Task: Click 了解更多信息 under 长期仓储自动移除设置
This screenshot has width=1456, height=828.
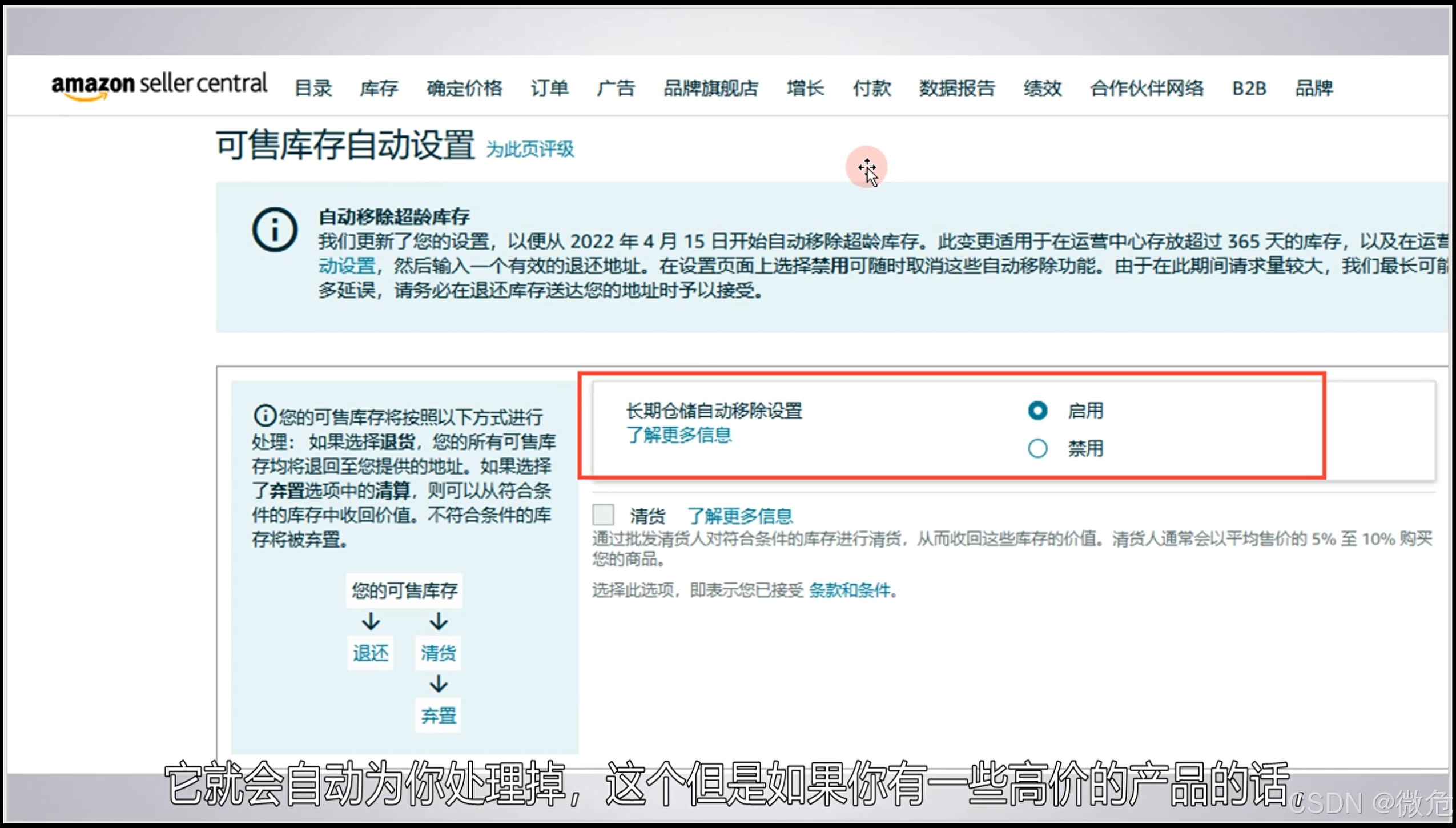Action: click(678, 435)
